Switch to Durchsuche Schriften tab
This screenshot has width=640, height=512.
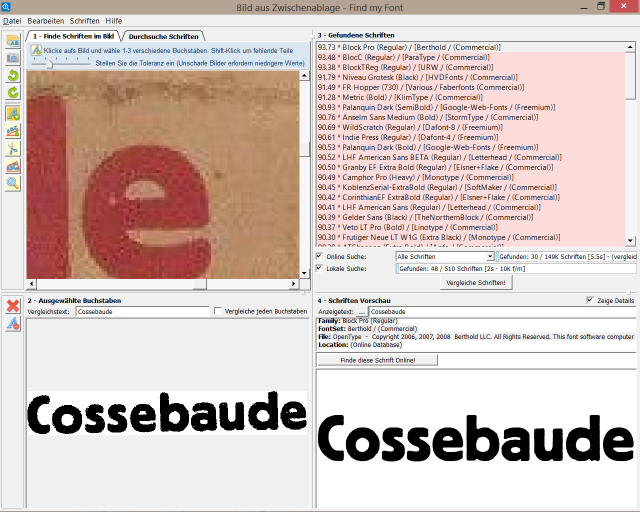click(x=163, y=36)
